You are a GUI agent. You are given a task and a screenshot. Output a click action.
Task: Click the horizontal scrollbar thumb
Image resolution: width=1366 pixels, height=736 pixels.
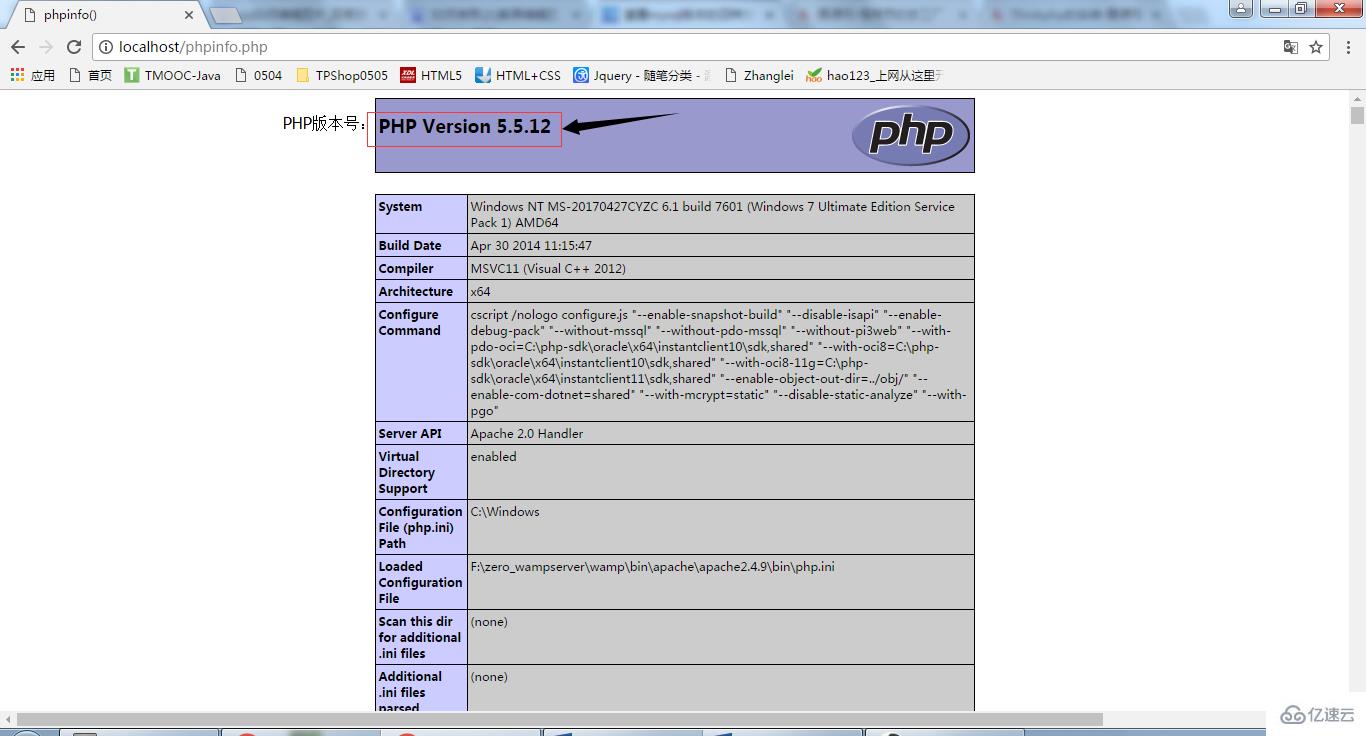click(560, 720)
